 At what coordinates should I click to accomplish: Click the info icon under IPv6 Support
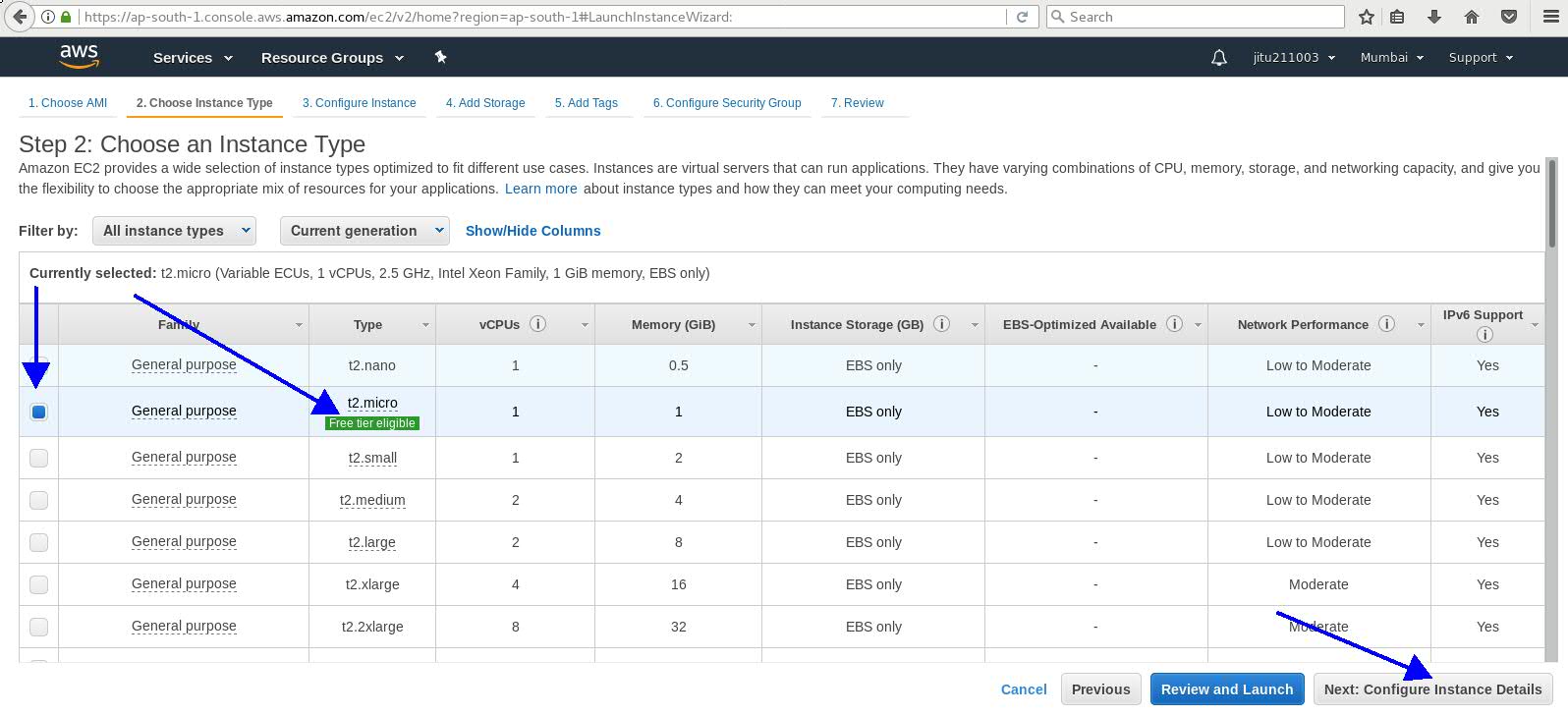click(x=1484, y=334)
